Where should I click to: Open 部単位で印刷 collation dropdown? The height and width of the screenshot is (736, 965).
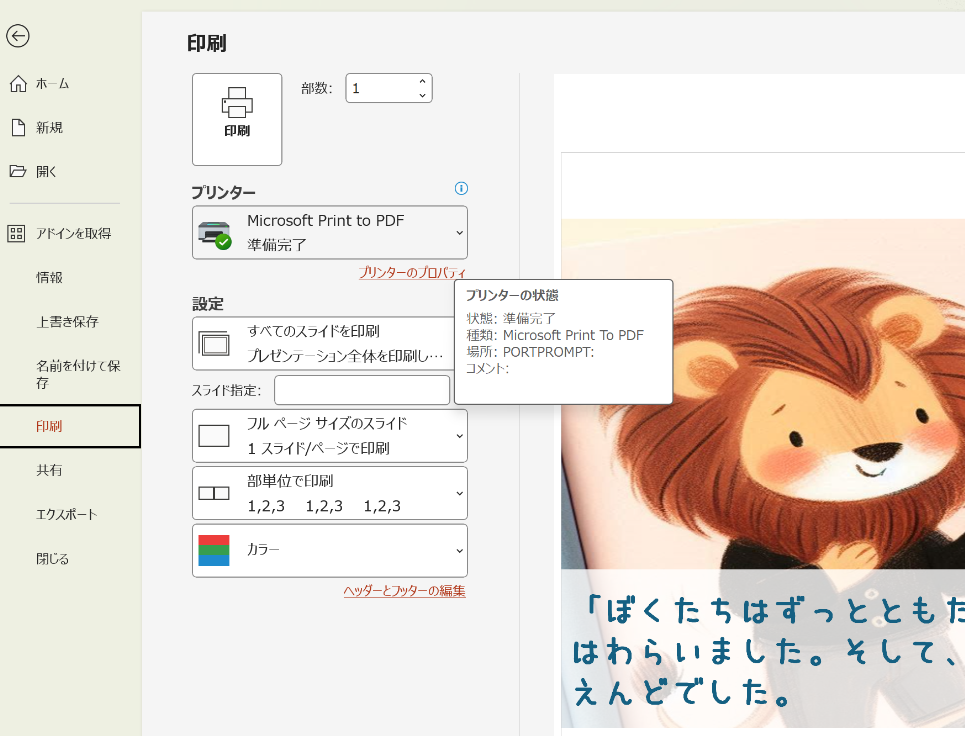point(330,493)
